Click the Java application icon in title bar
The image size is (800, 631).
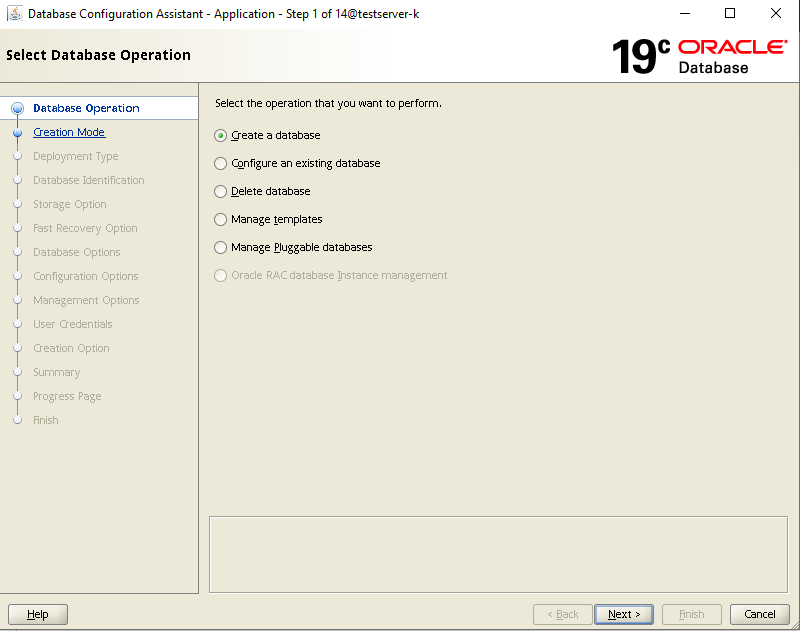point(15,14)
